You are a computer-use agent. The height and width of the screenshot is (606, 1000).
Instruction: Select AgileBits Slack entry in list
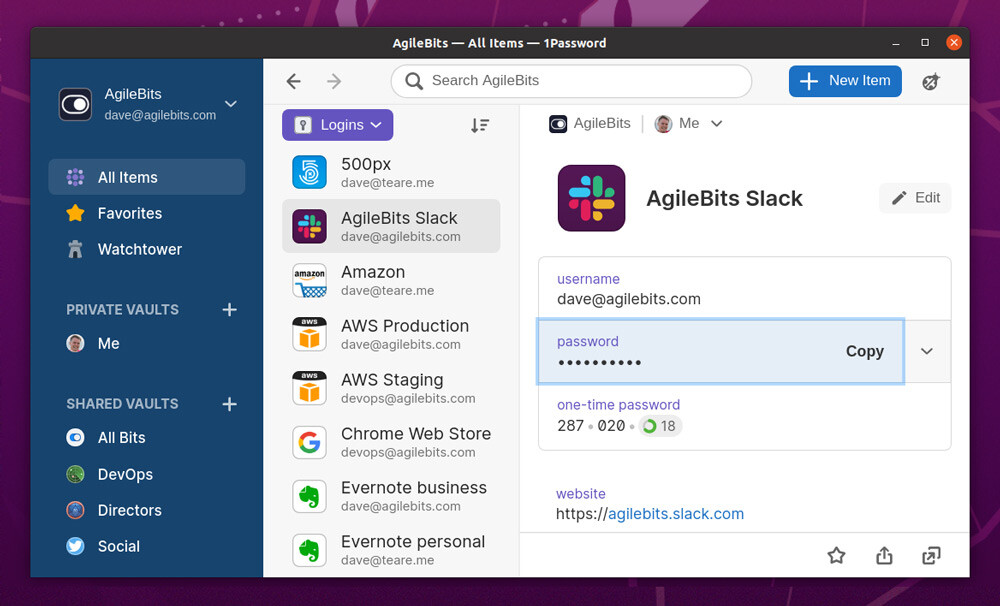pos(391,226)
